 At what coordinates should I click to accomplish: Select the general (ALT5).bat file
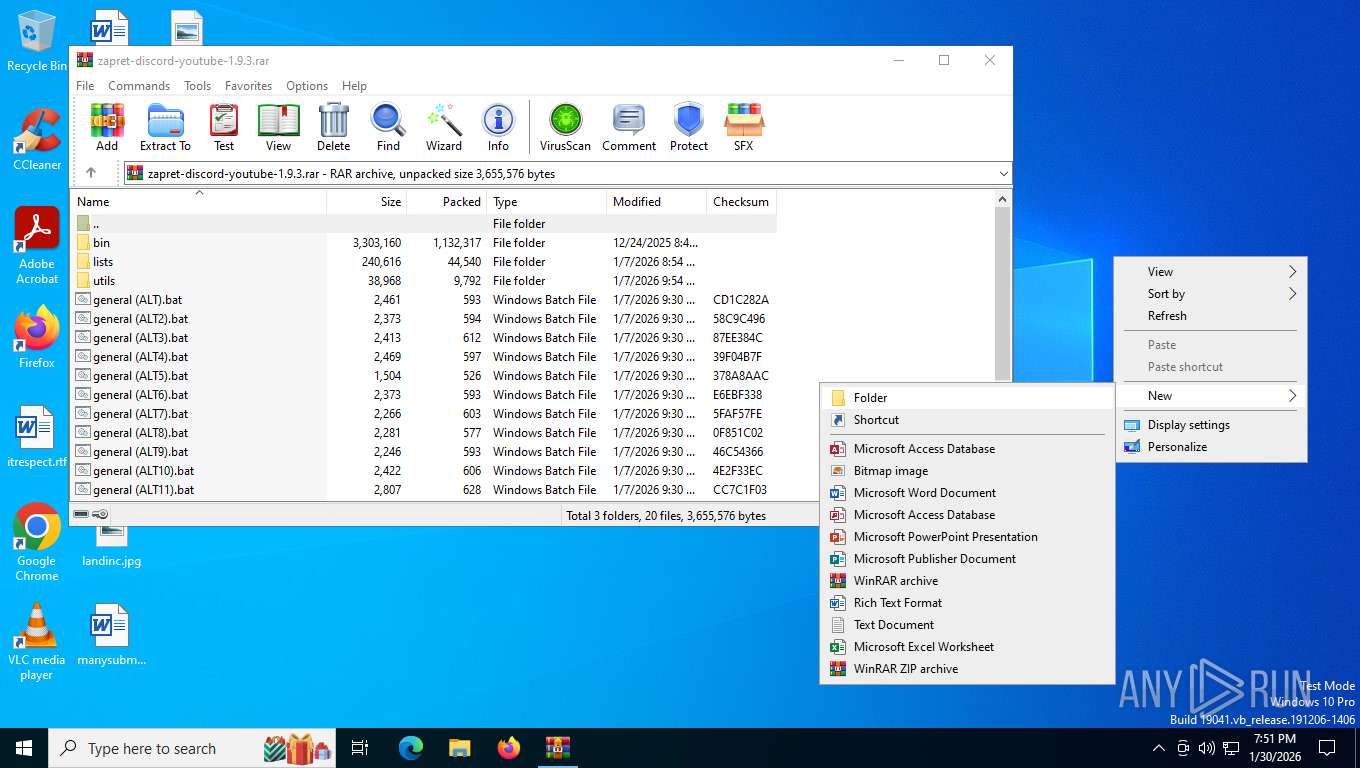point(424,376)
